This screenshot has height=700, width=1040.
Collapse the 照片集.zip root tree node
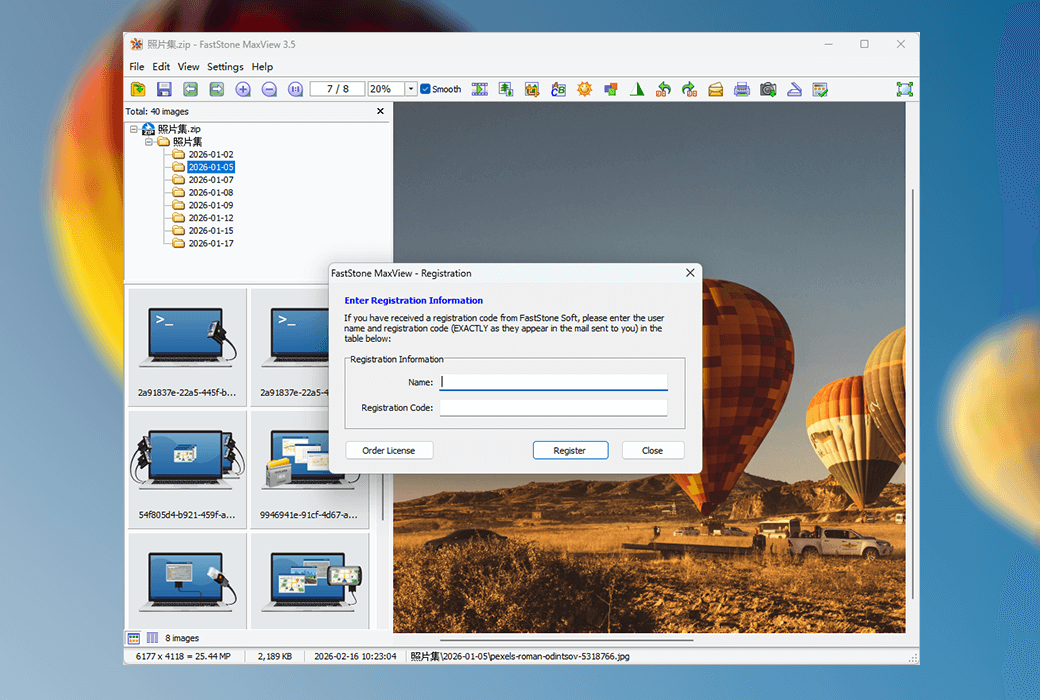pyautogui.click(x=133, y=129)
